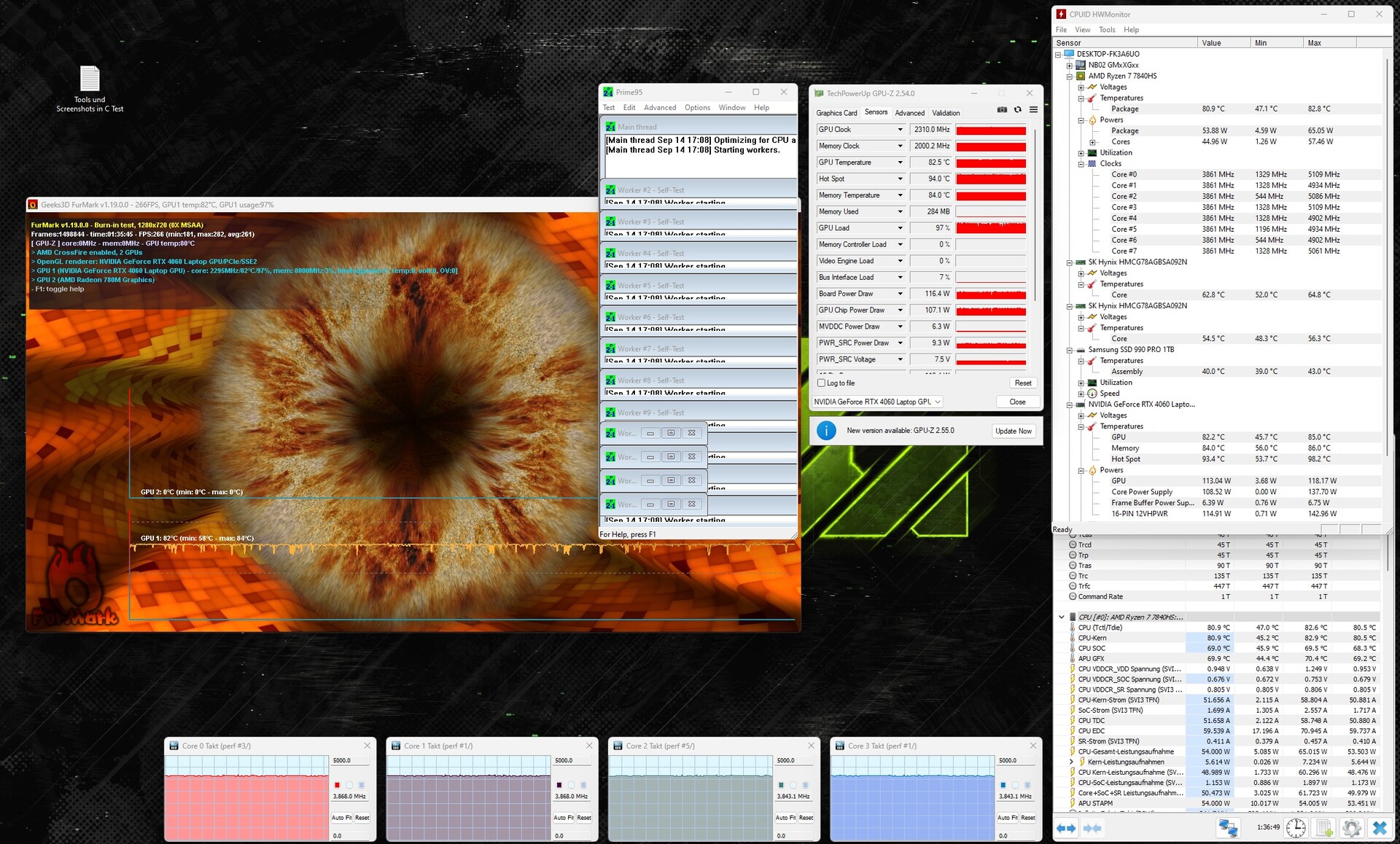Switch to Advanced tab in GPU-Z
Image resolution: width=1400 pixels, height=844 pixels.
909,113
